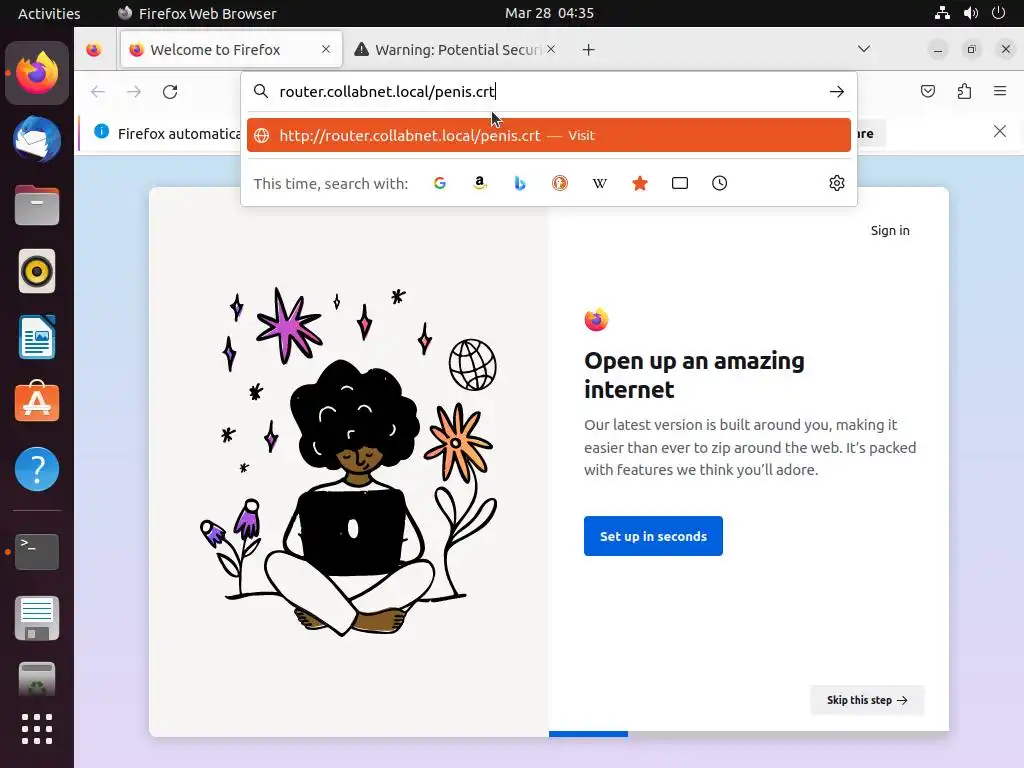
Task: Search with Amazon one-off icon
Action: pyautogui.click(x=480, y=184)
